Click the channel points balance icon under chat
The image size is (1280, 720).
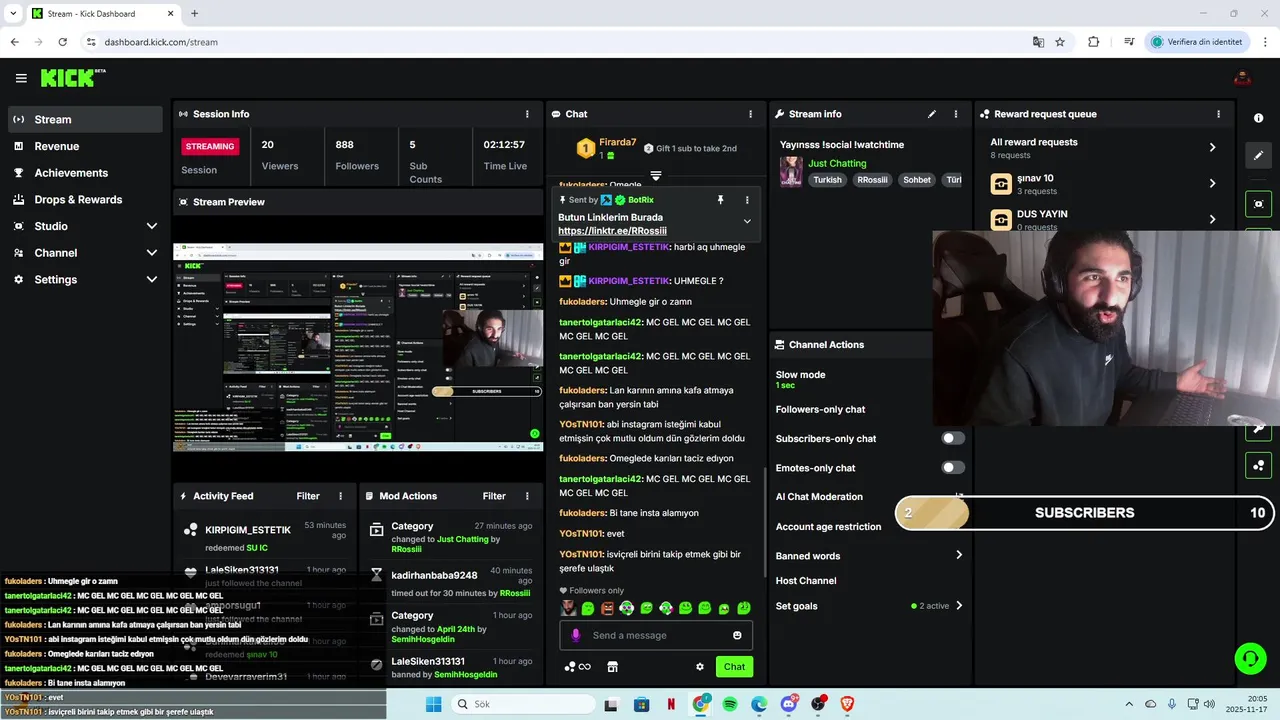pos(577,667)
